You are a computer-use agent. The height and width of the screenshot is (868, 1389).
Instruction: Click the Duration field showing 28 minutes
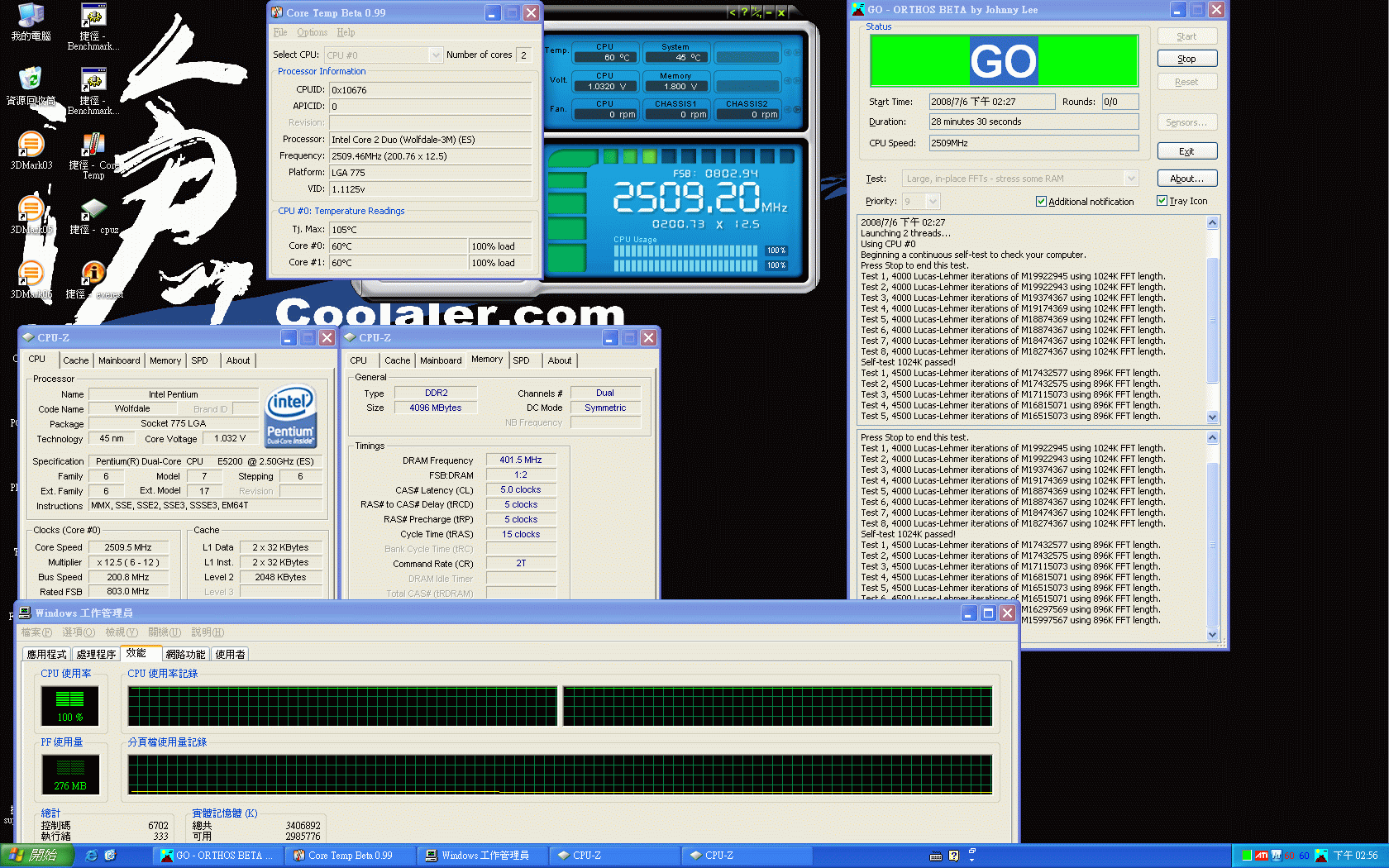(1033, 122)
